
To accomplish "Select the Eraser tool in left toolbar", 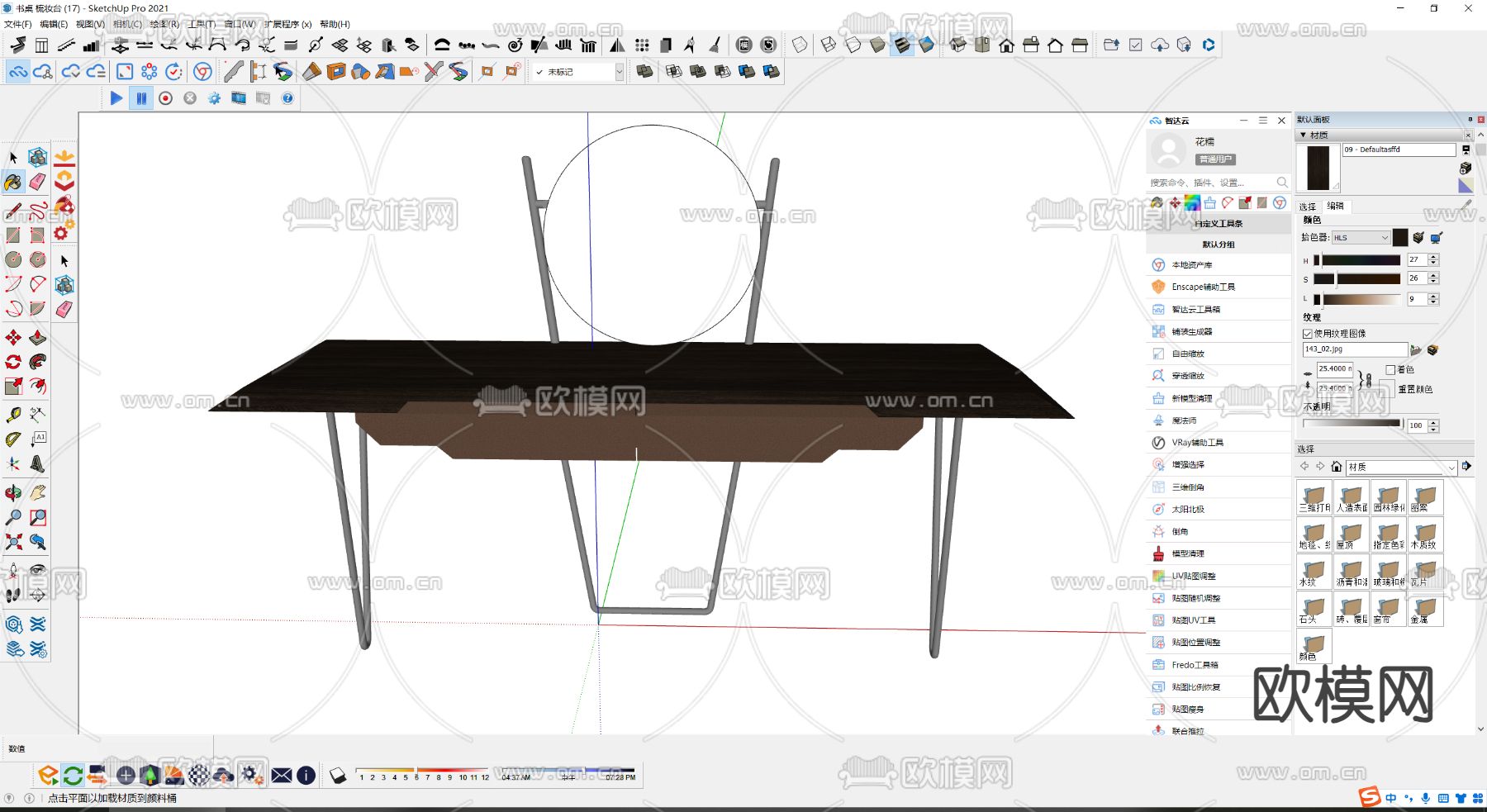I will (x=38, y=182).
